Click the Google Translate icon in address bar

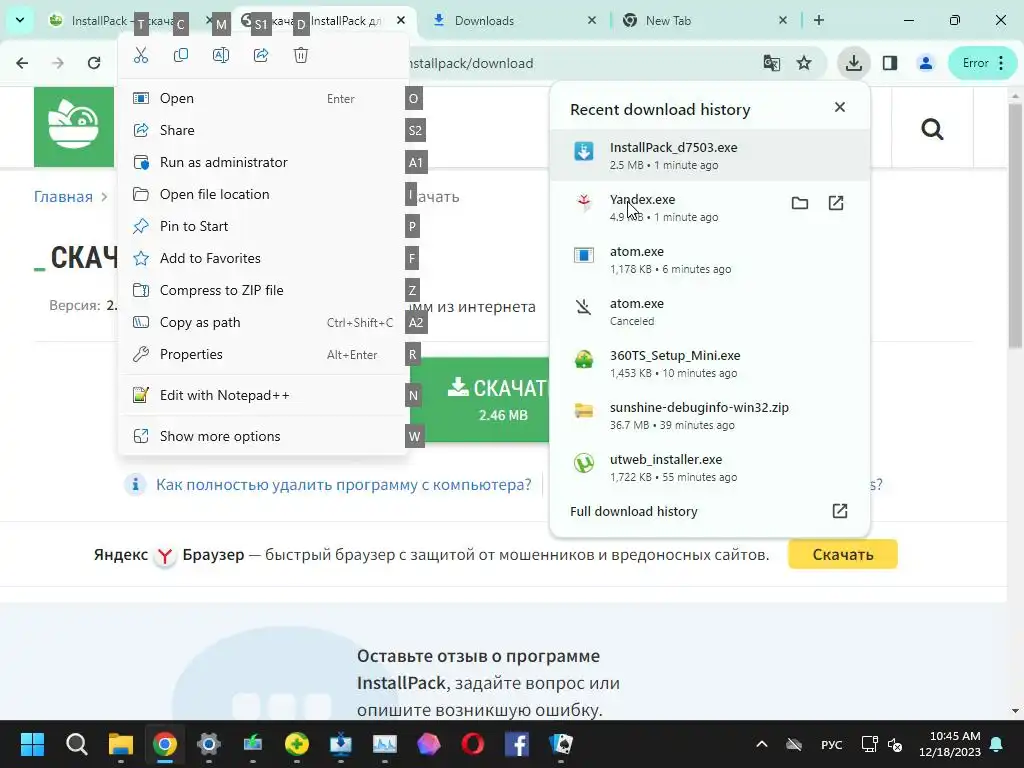point(771,63)
